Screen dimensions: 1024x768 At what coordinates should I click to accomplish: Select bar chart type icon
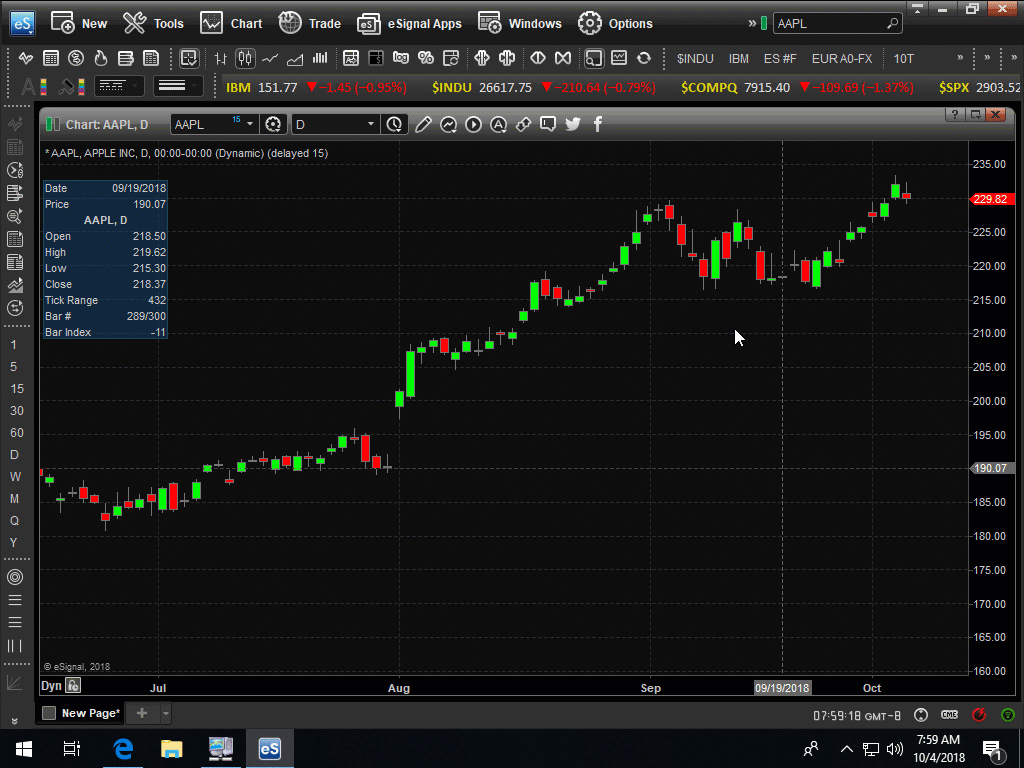point(221,59)
